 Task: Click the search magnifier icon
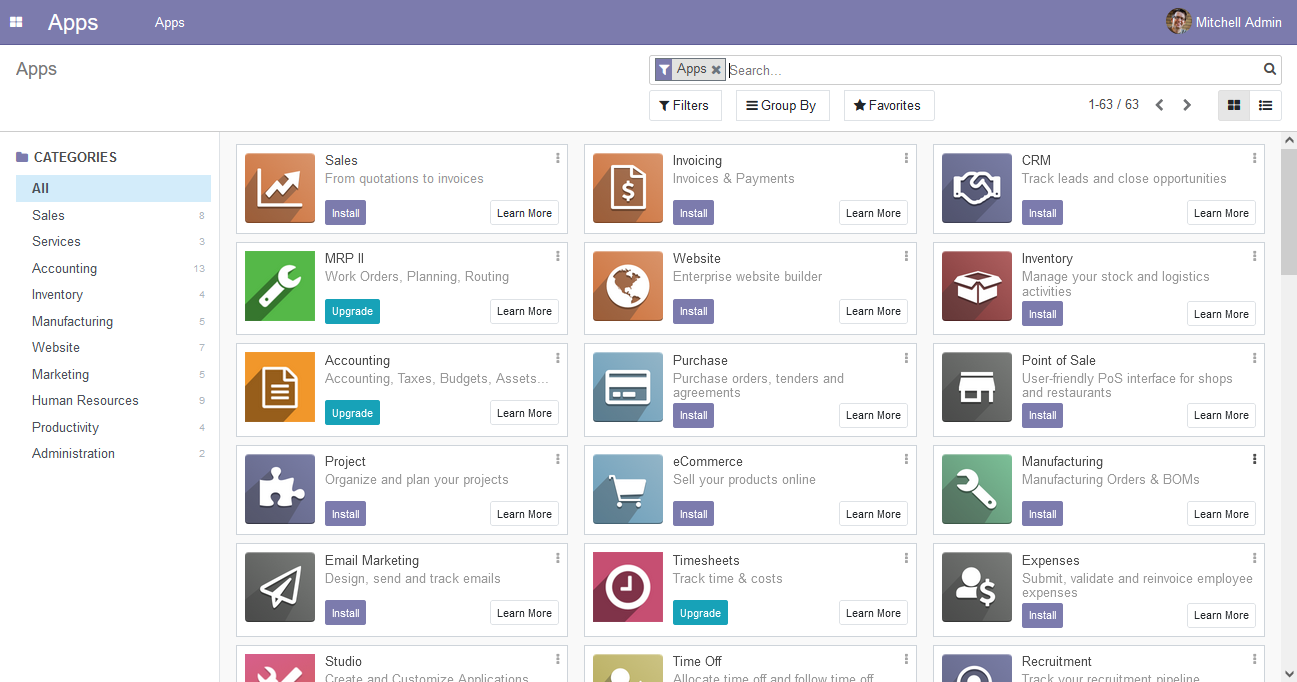pos(1270,69)
